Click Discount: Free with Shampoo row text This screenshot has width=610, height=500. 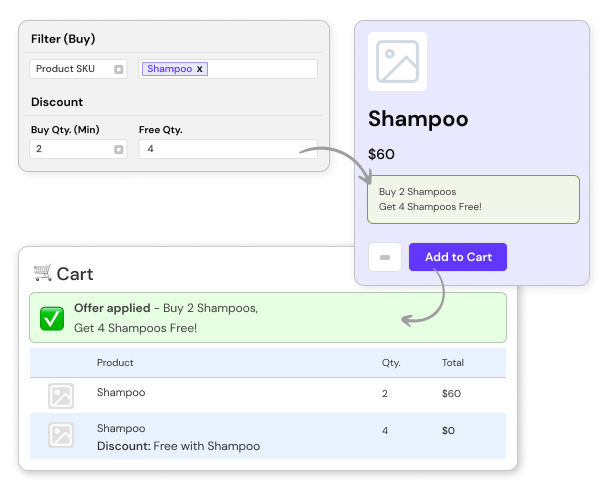point(178,446)
